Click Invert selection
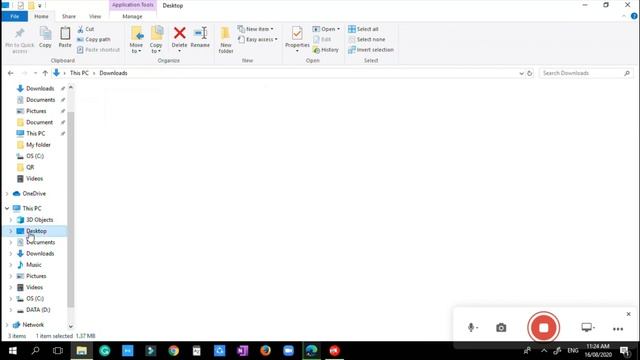Image resolution: width=640 pixels, height=360 pixels. pos(371,50)
